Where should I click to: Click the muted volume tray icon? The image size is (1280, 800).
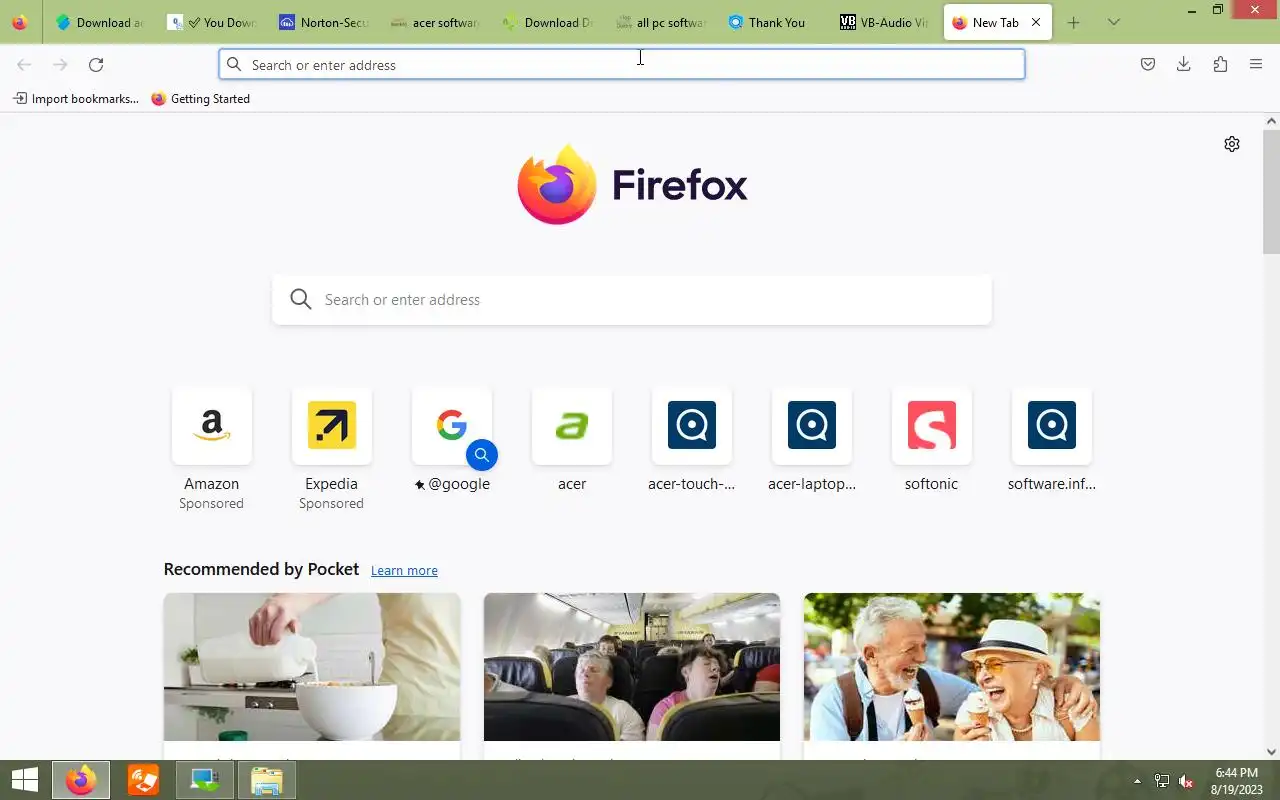click(x=1186, y=781)
